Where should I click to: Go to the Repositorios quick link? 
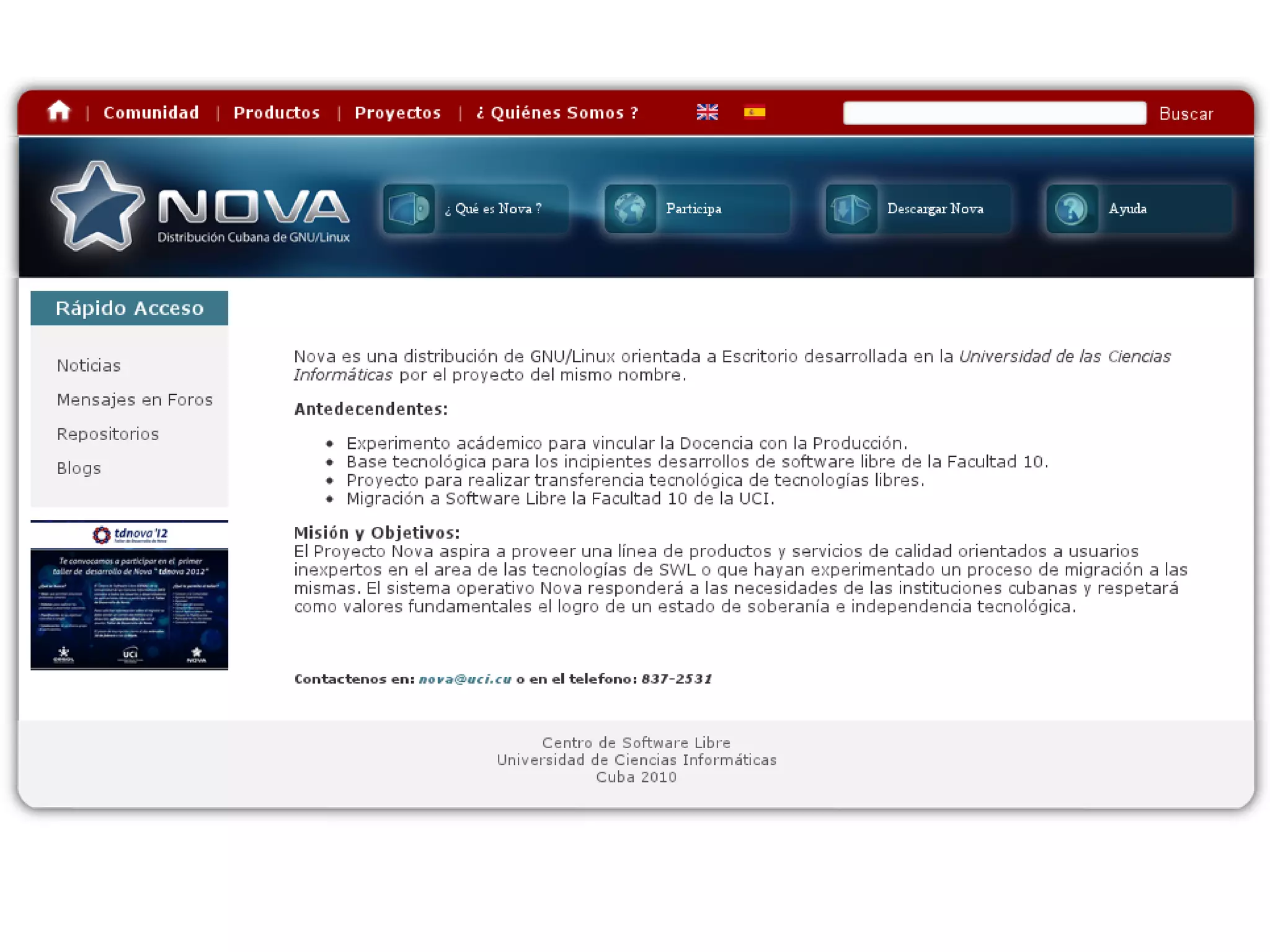coord(108,434)
